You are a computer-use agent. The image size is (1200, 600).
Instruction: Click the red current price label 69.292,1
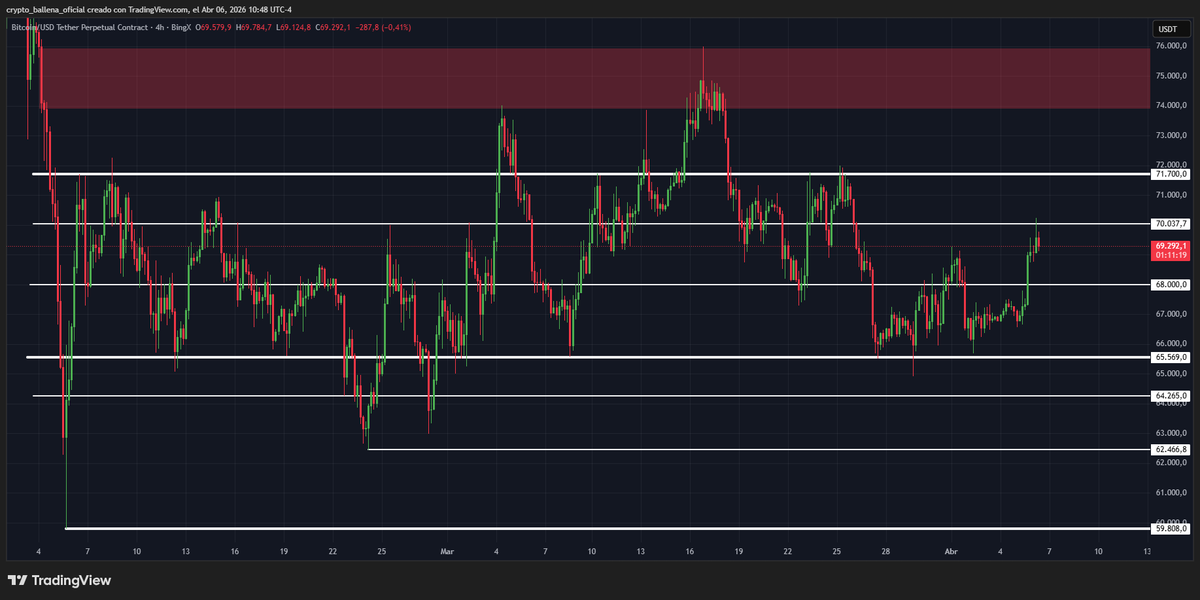click(1170, 245)
